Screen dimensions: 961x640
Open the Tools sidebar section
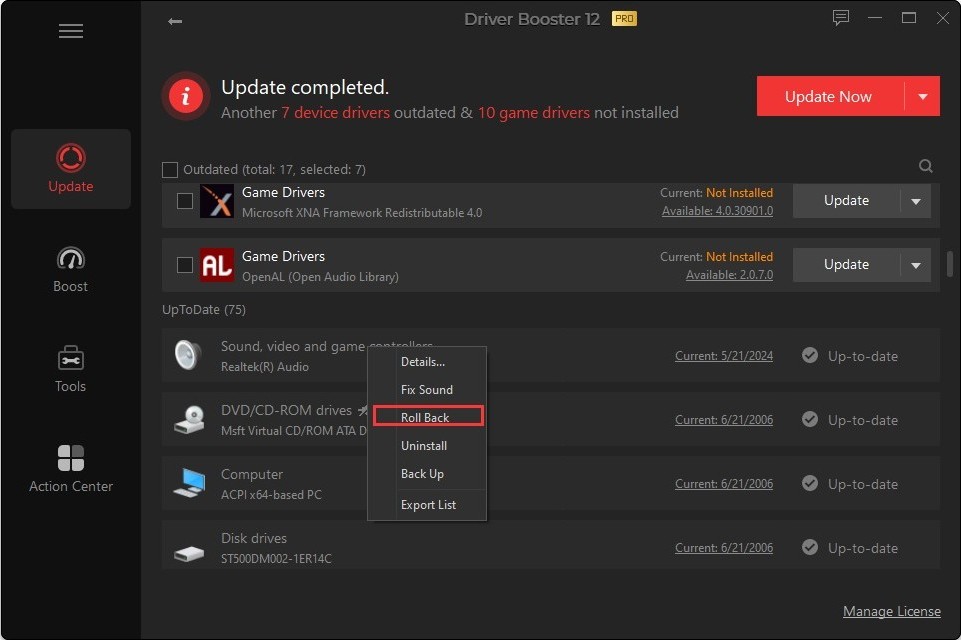(70, 369)
